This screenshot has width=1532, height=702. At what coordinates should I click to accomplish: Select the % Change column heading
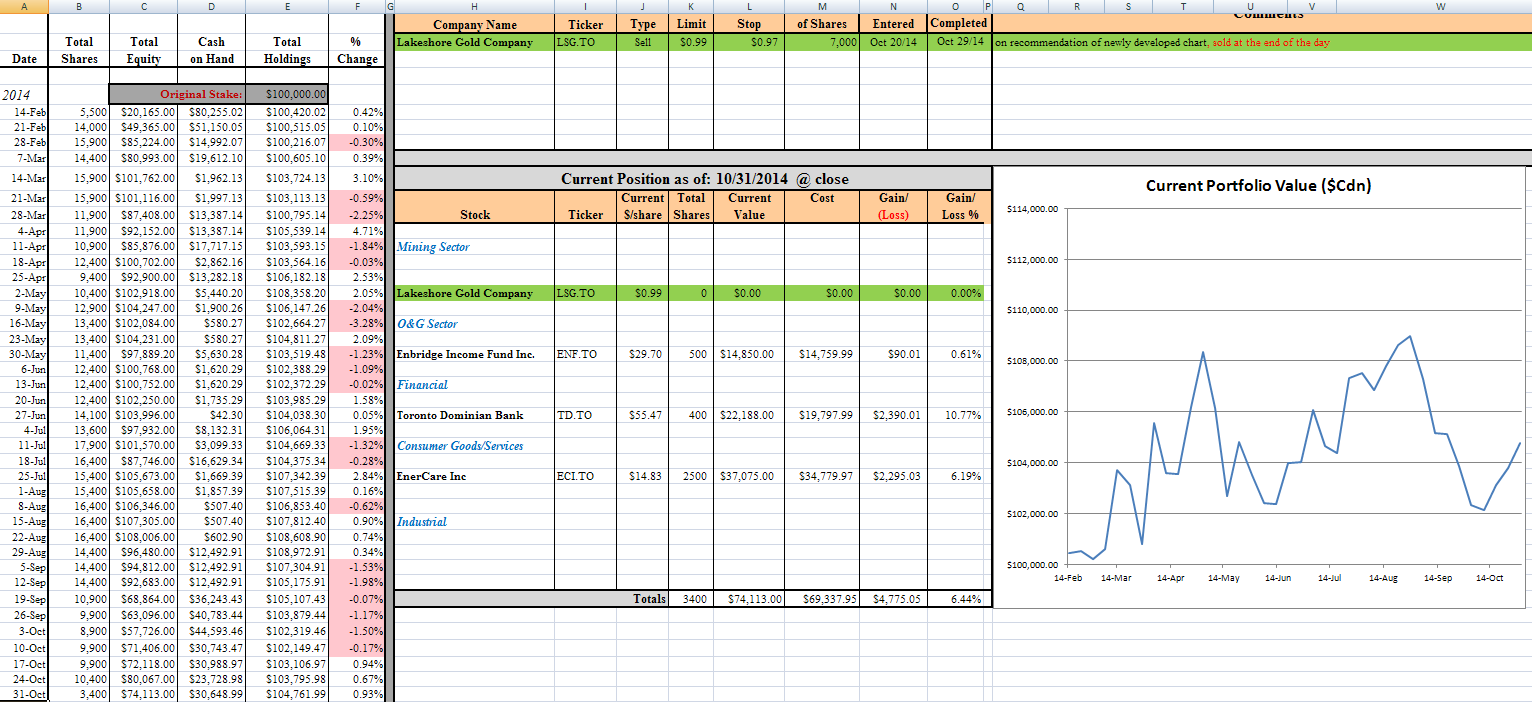pyautogui.click(x=357, y=50)
